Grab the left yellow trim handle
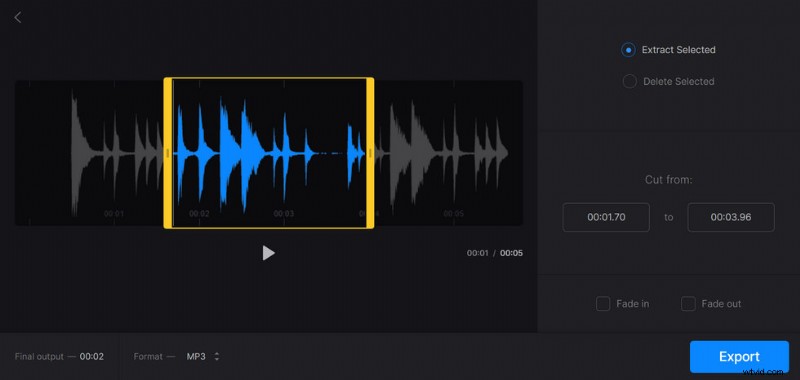This screenshot has height=380, width=800. click(167, 153)
